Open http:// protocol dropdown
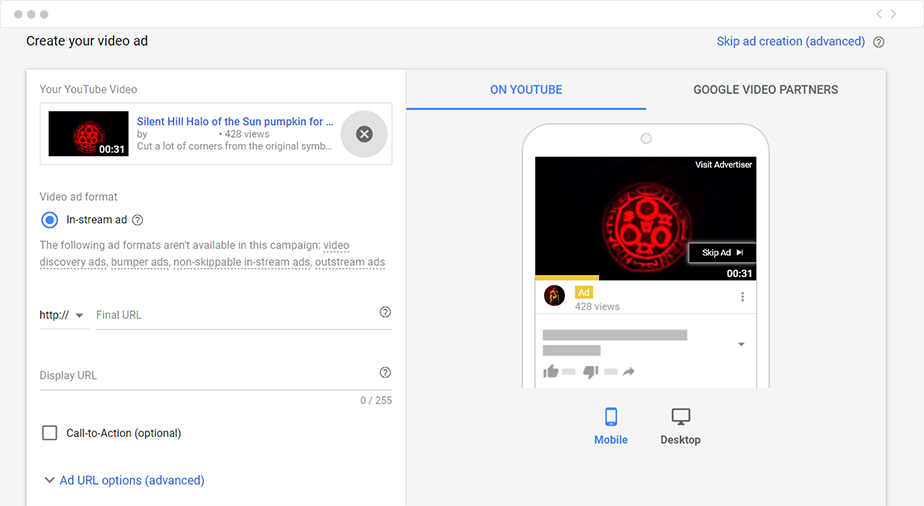This screenshot has width=924, height=506. click(62, 315)
